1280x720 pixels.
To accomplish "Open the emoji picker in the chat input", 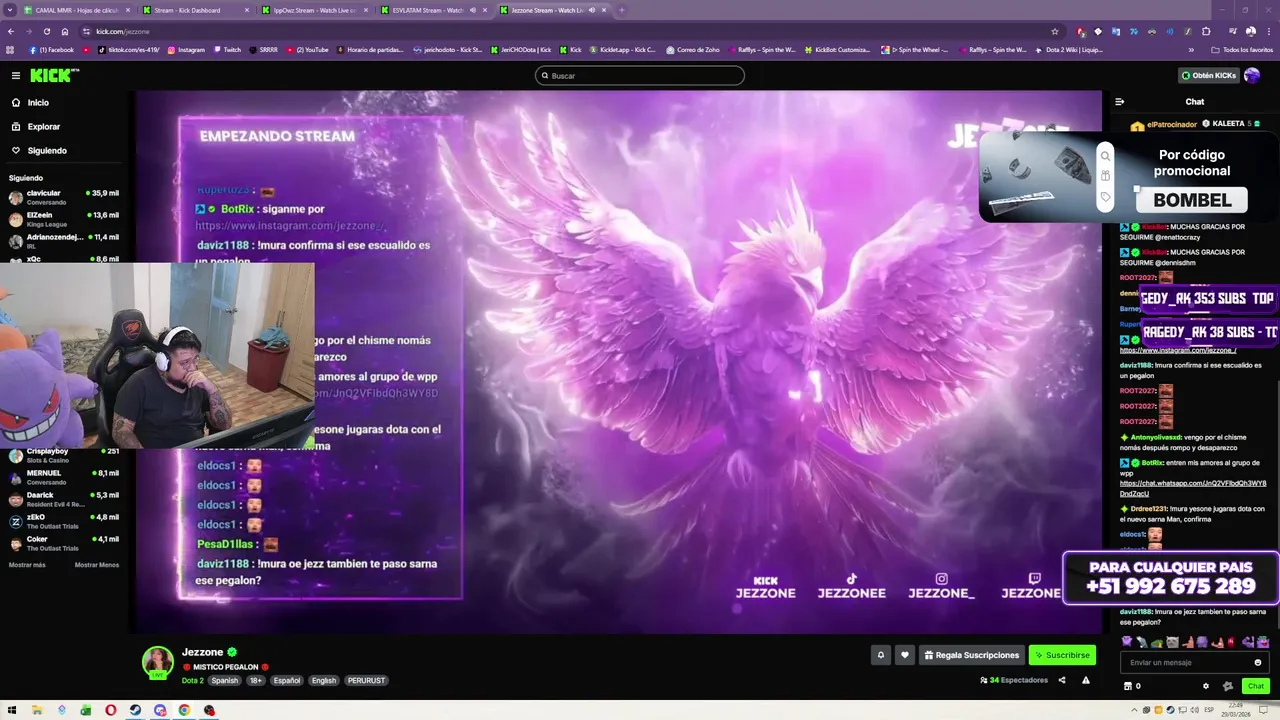I will 1258,662.
